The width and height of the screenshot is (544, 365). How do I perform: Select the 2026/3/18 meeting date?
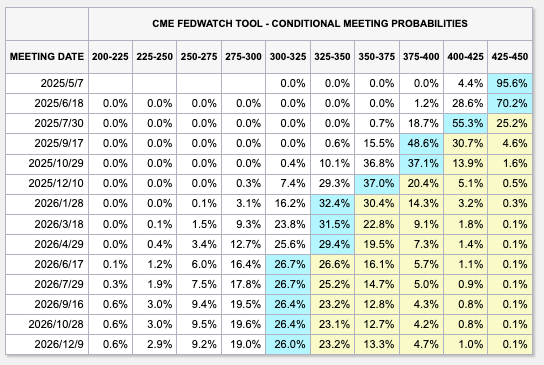point(59,224)
